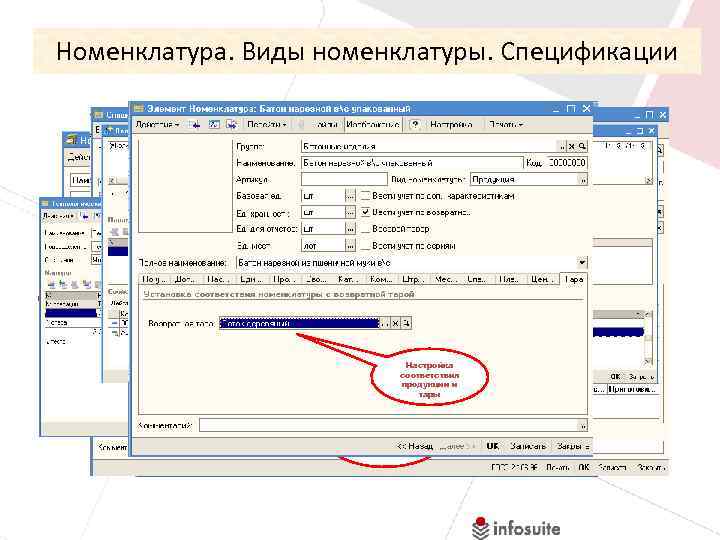Click the toolbar icon just before Перейти
Viewport: 720px width, 540px height.
pyautogui.click(x=232, y=124)
